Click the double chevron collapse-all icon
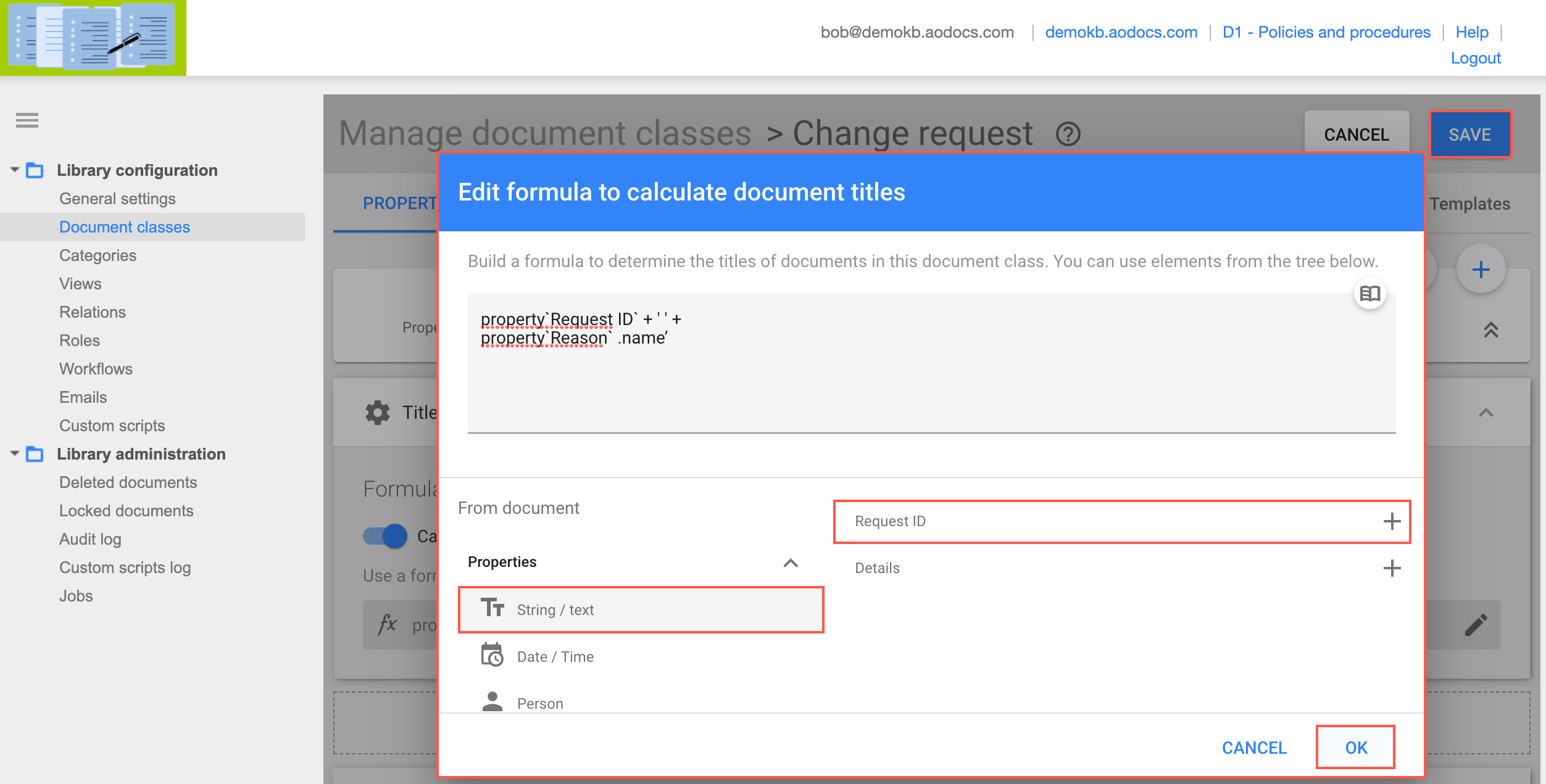 click(x=1491, y=330)
